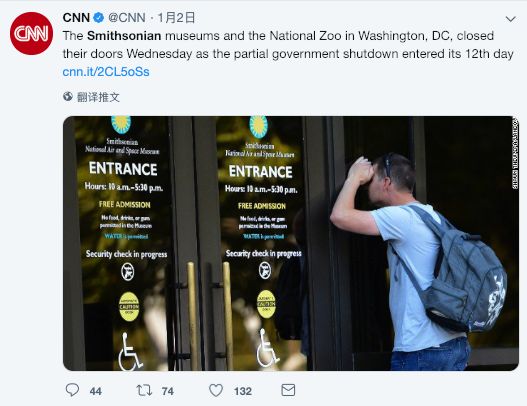527x406 pixels.
Task: Open the CNN display name profile
Action: click(x=76, y=17)
